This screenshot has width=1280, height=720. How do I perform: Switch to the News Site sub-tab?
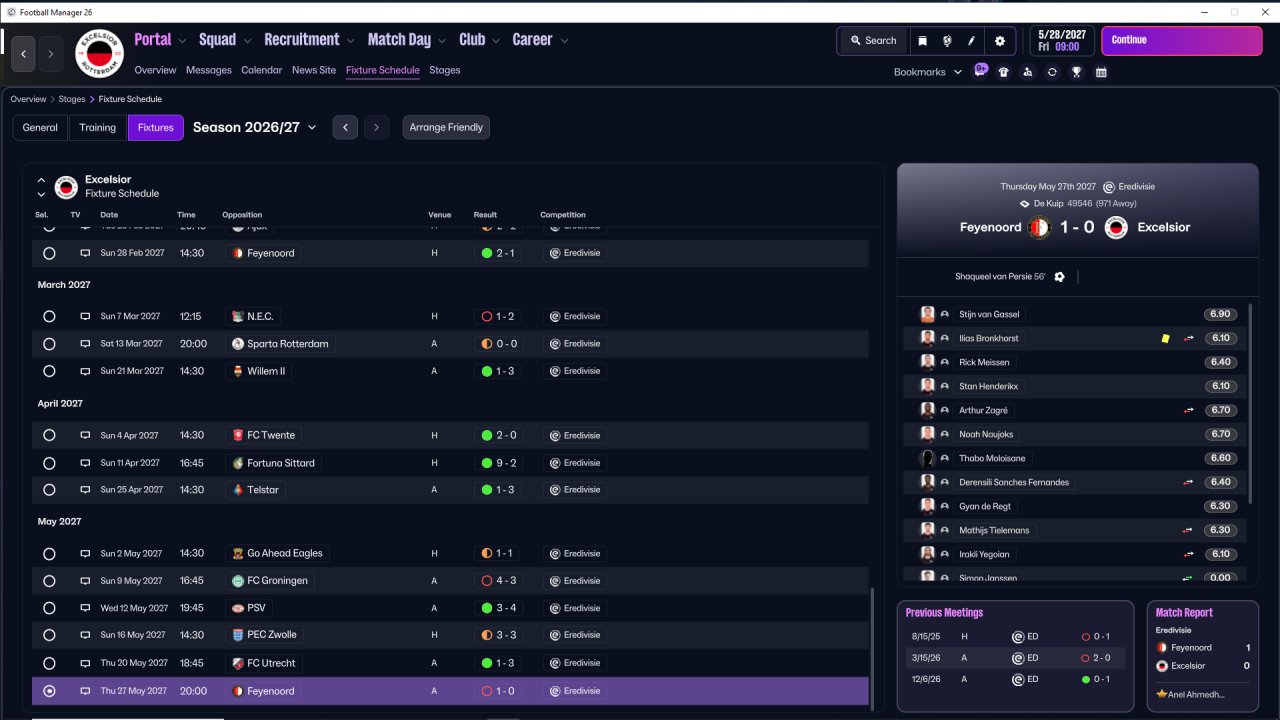click(x=314, y=70)
